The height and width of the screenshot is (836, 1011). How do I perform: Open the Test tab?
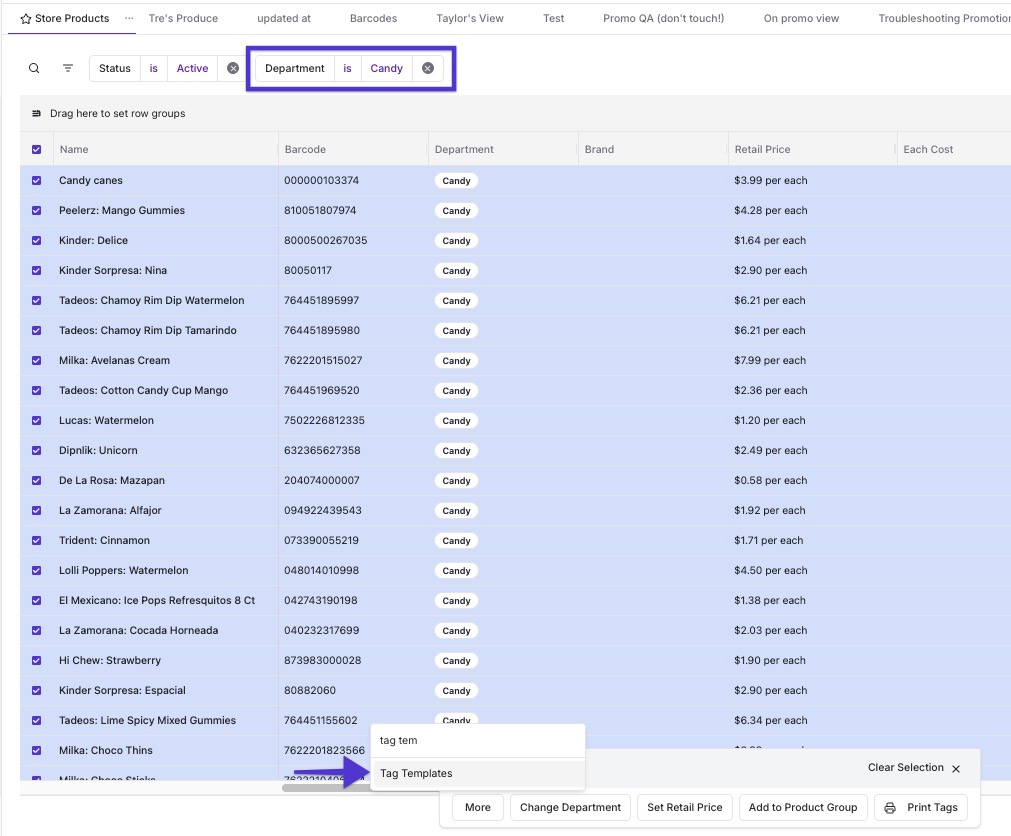coord(553,19)
